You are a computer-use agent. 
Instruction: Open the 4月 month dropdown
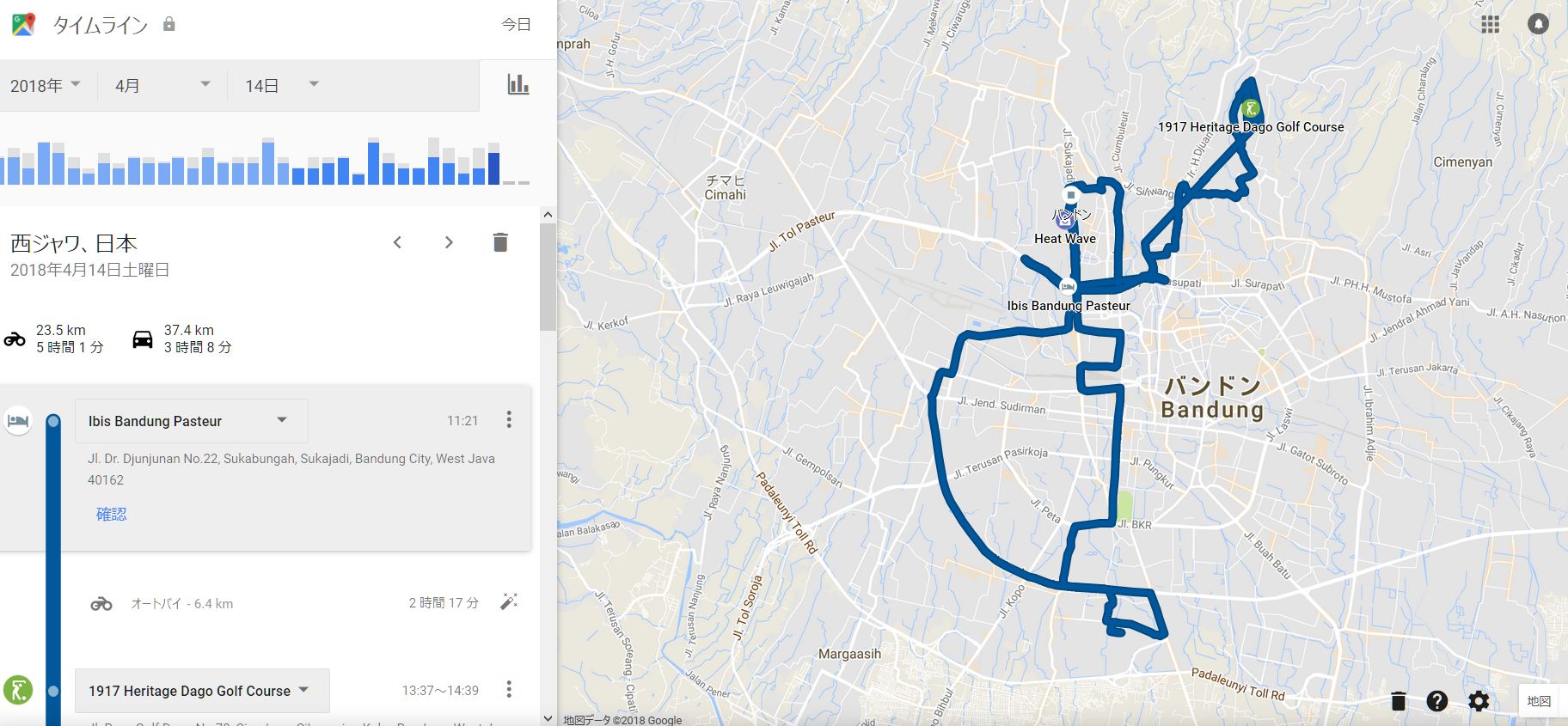pos(163,85)
